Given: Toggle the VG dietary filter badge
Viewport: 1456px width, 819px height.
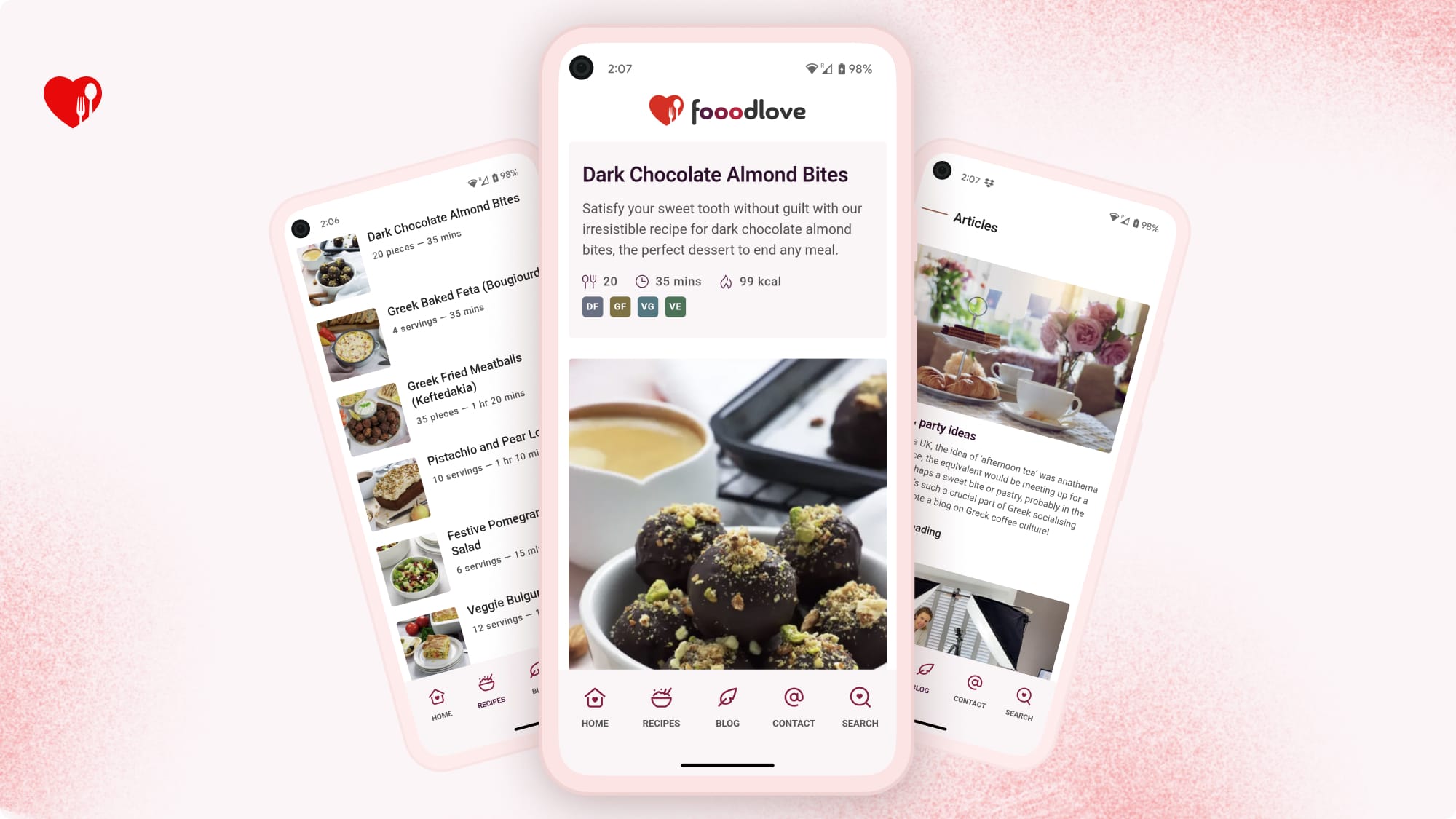Looking at the screenshot, I should tap(648, 306).
